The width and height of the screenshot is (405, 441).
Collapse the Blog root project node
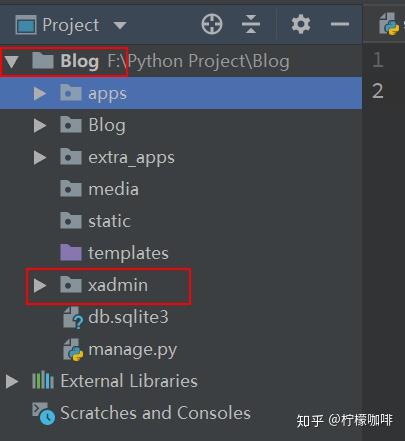(12, 62)
